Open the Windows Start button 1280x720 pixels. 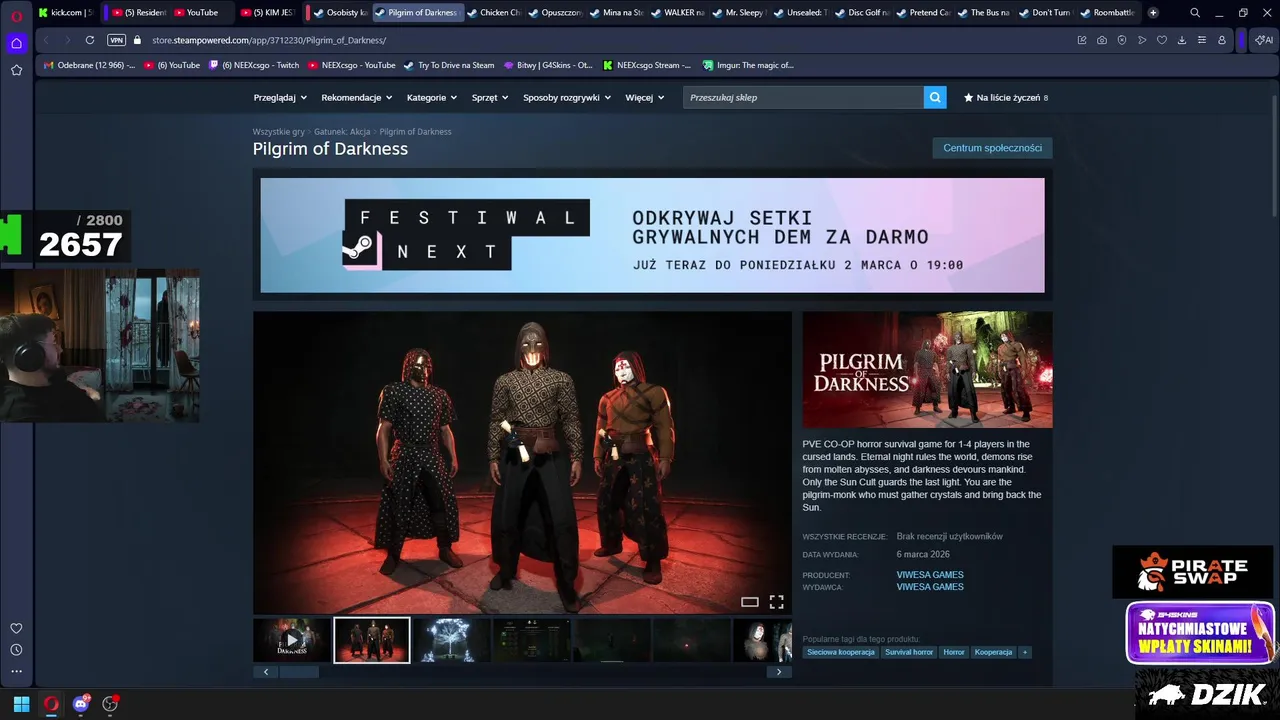[21, 704]
